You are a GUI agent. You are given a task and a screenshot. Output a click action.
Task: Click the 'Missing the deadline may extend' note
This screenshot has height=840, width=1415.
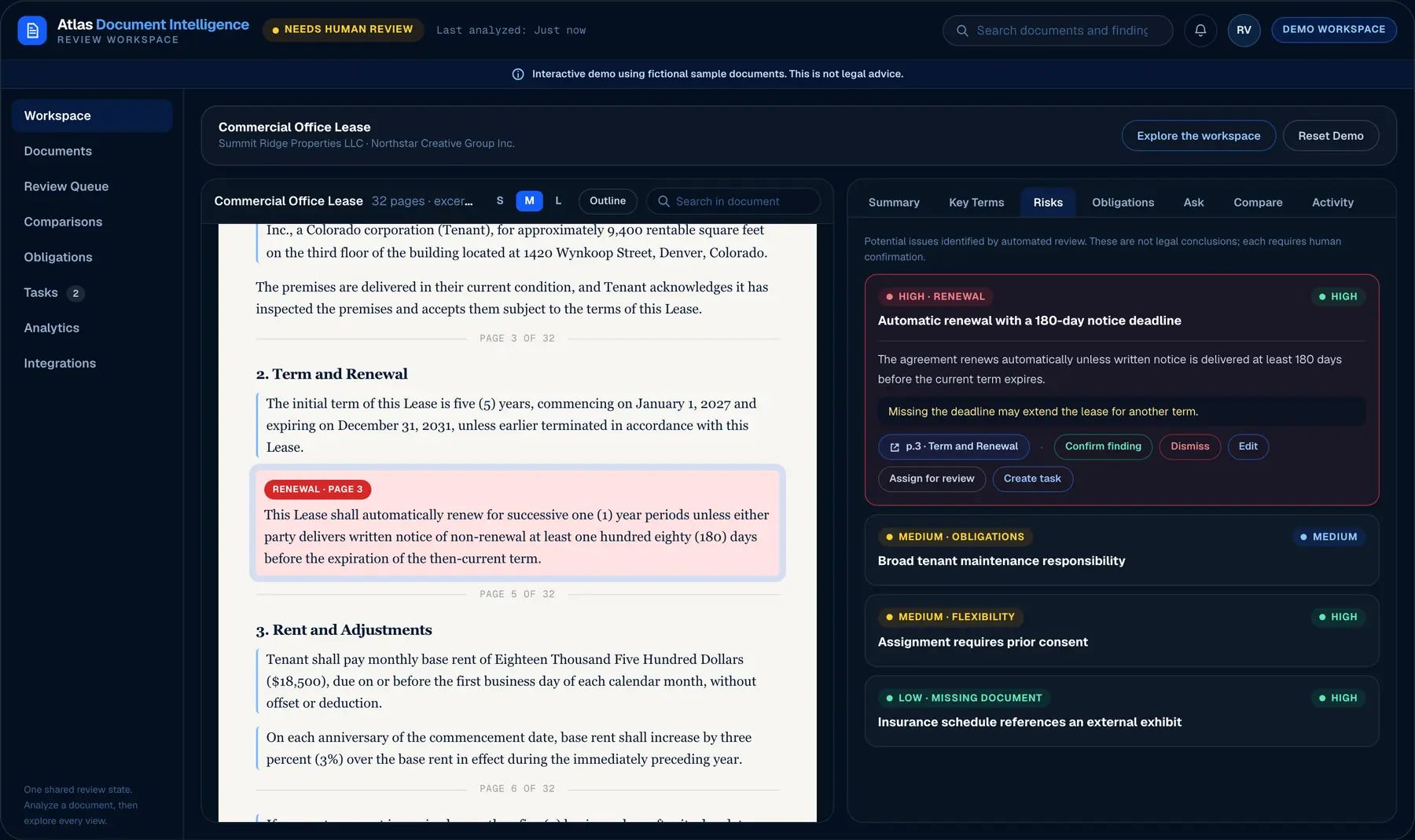click(1122, 412)
